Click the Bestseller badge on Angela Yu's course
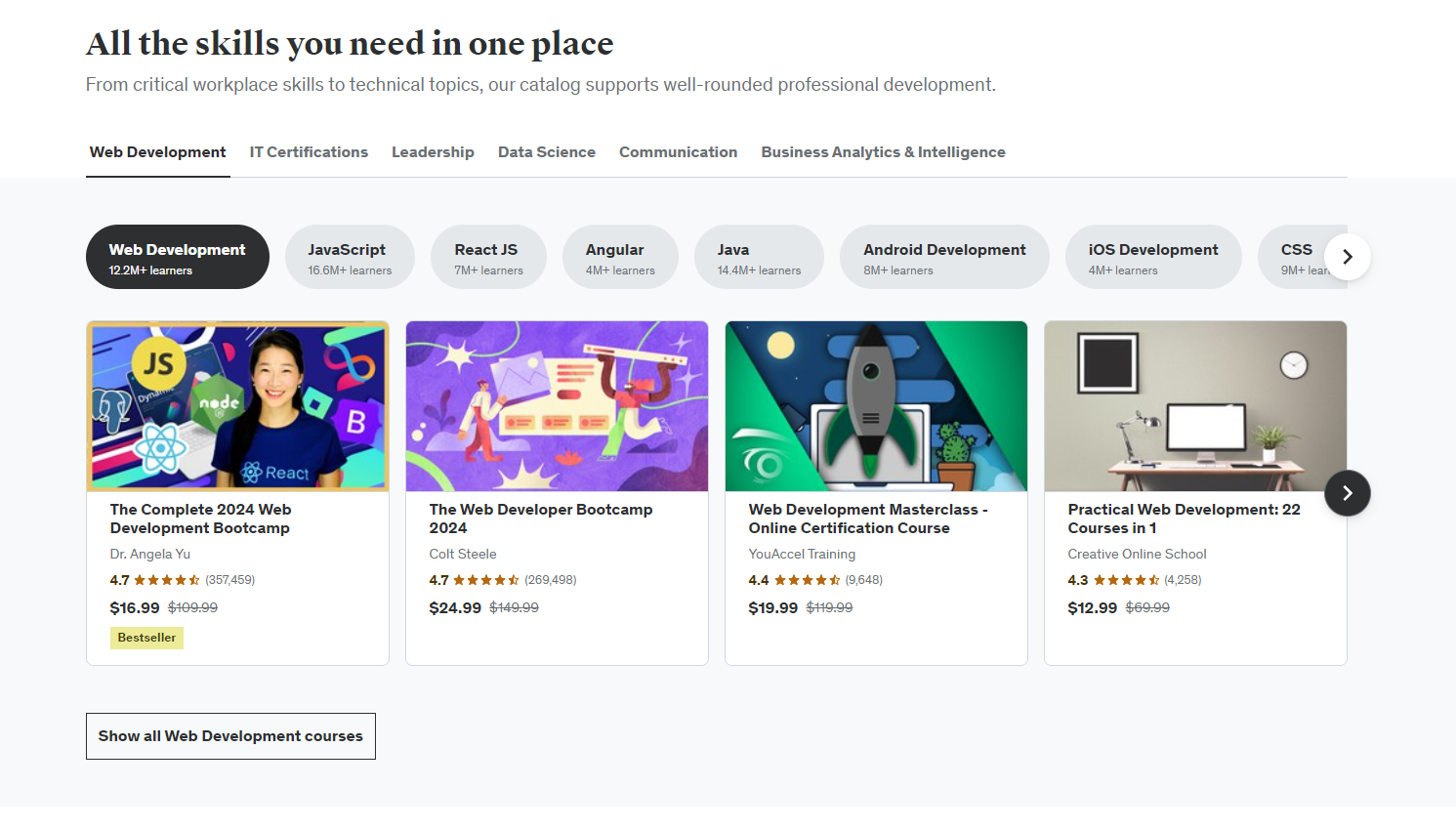This screenshot has width=1456, height=830. coord(146,637)
